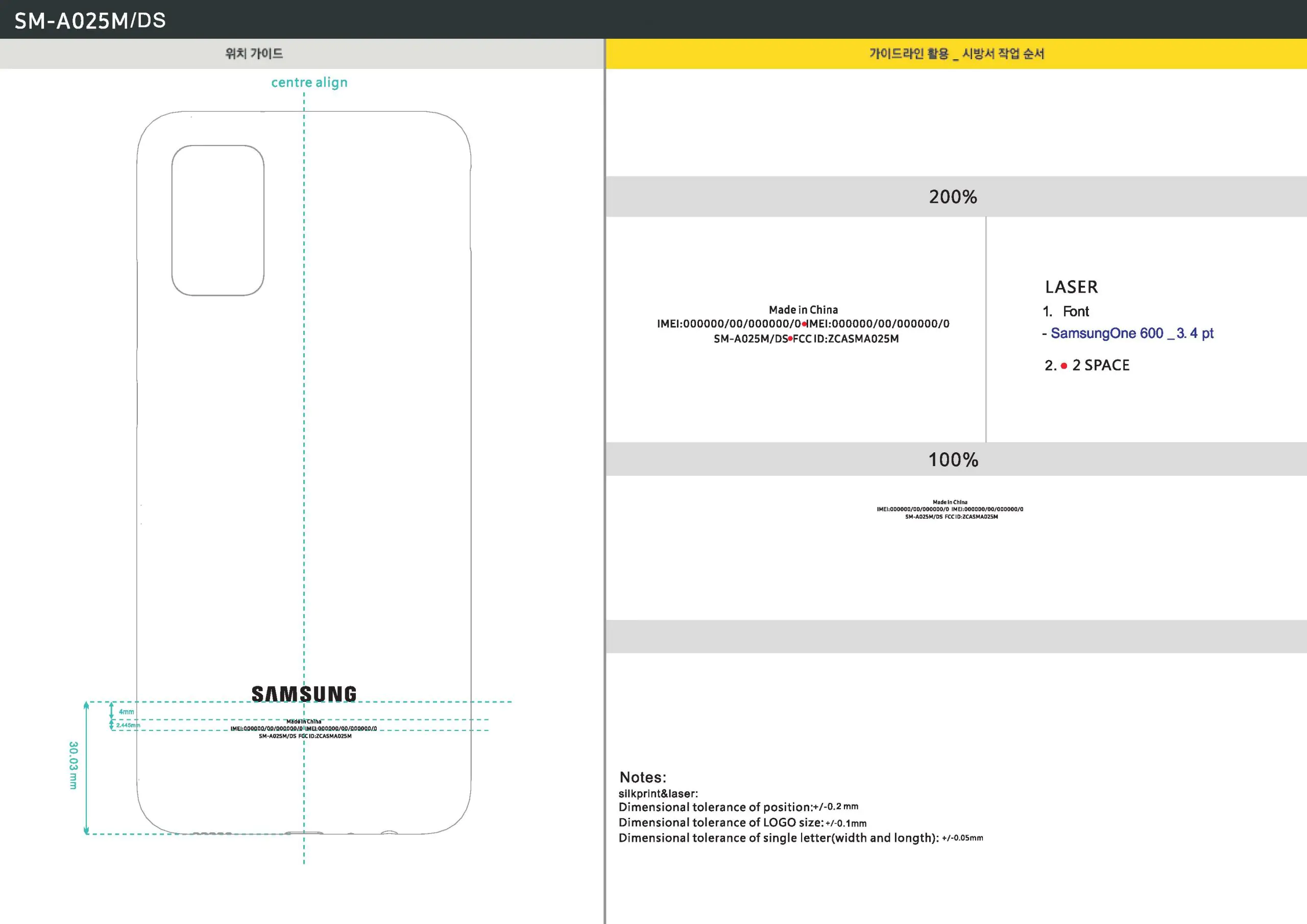The image size is (1307, 924).
Task: Click the blue "SamsungOne 600 _ 3.4 pt" text
Action: coord(1132,333)
